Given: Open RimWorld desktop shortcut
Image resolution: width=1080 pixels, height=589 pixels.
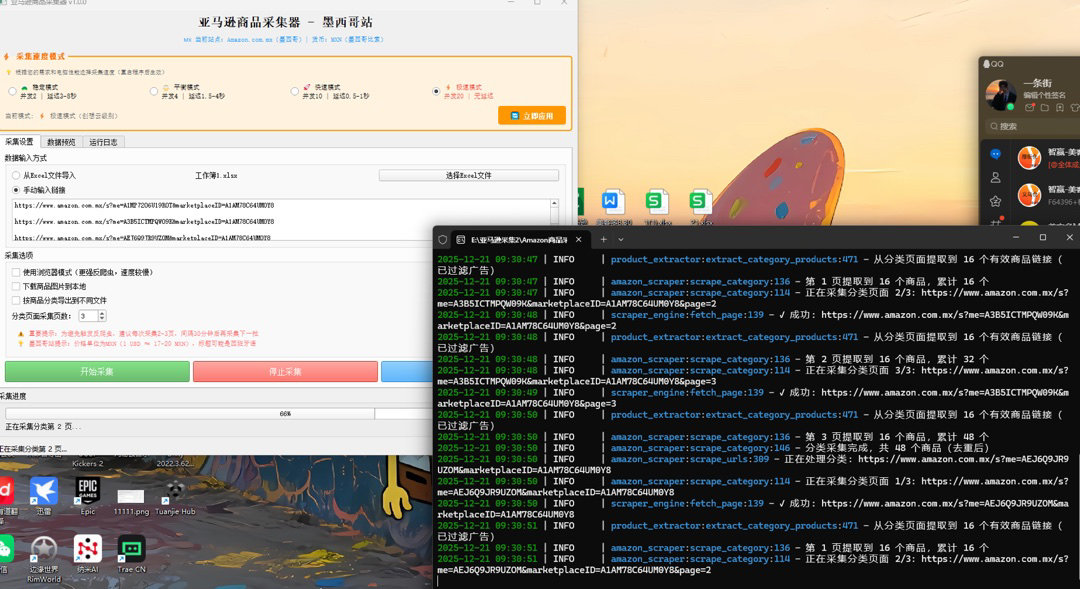Looking at the screenshot, I should click(43, 557).
